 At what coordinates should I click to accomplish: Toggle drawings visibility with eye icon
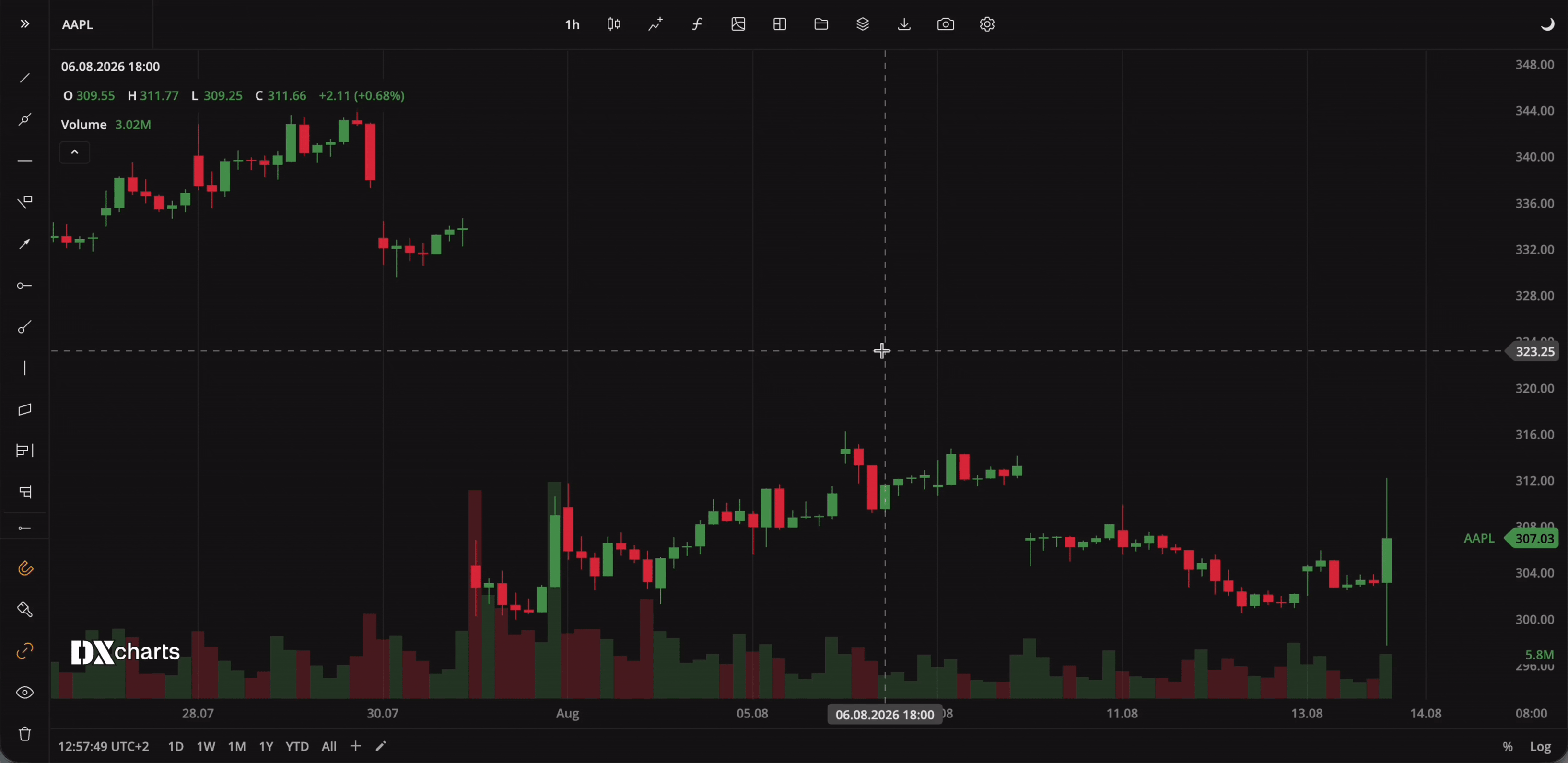coord(25,693)
